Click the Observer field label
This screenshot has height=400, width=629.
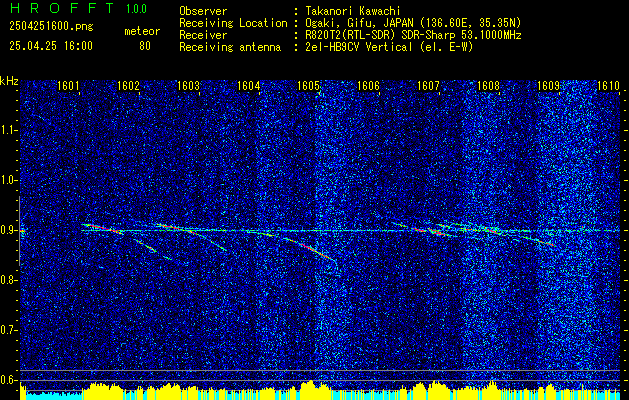[x=203, y=11]
